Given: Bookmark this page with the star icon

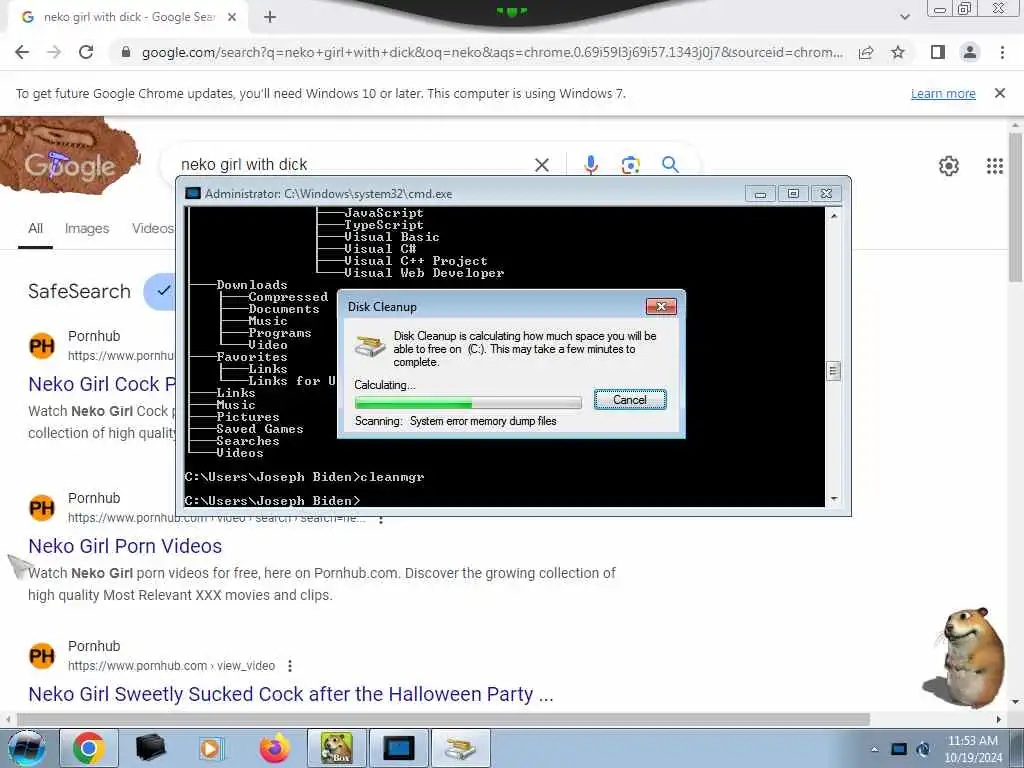Looking at the screenshot, I should [x=898, y=52].
